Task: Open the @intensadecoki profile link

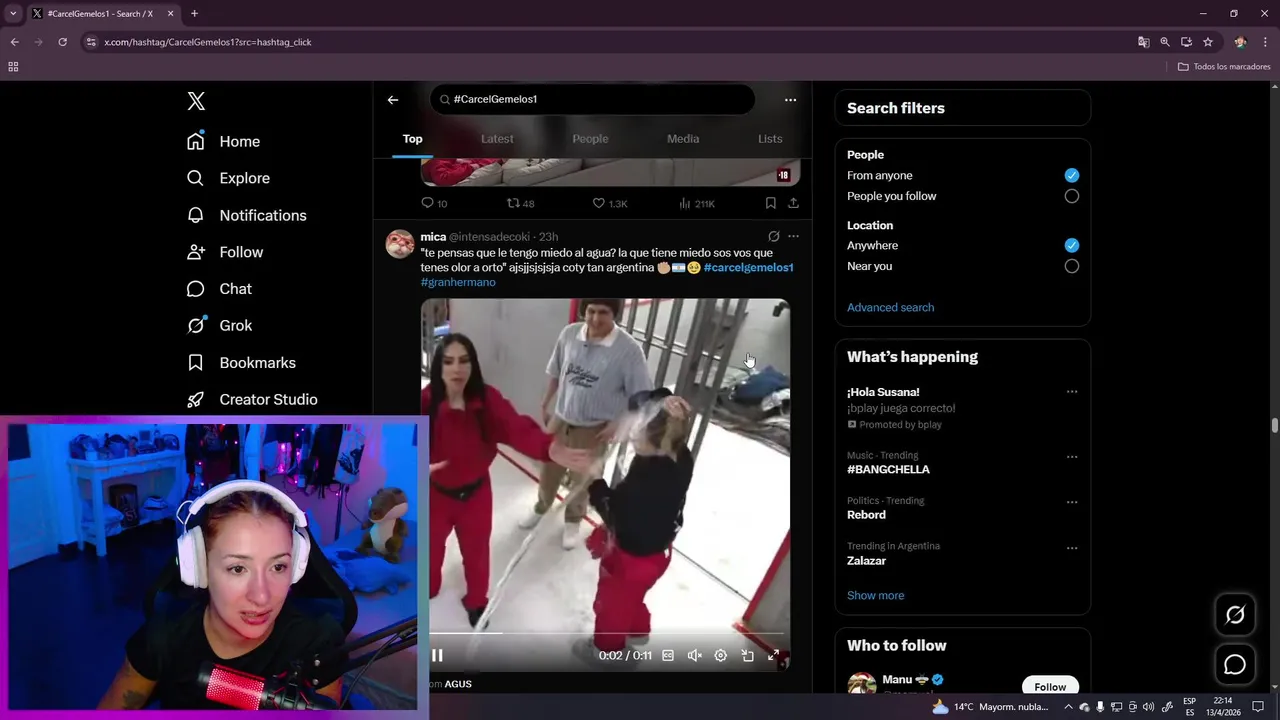Action: [489, 237]
